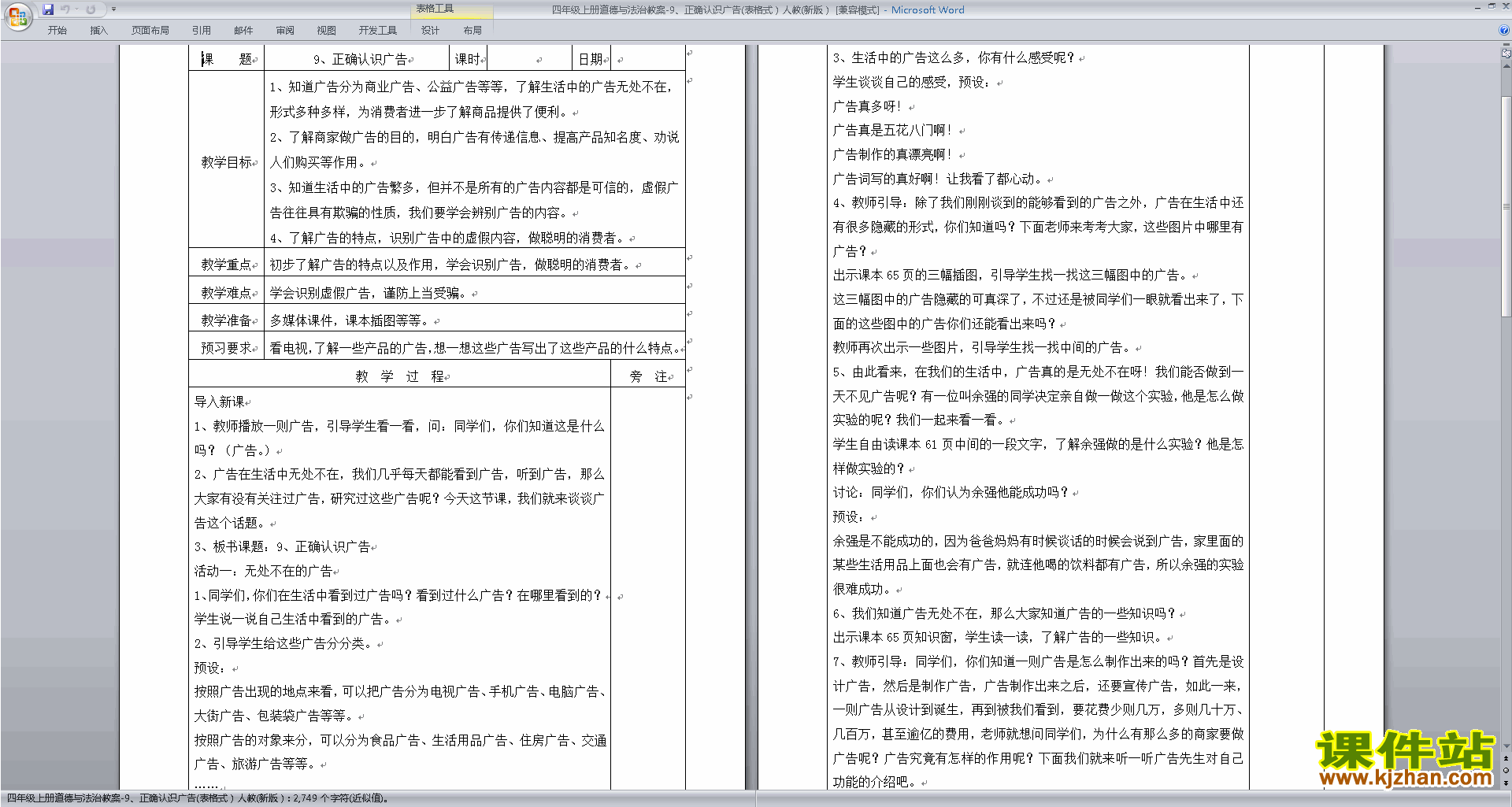
Task: Switch to the 引用 tab
Action: 202,30
